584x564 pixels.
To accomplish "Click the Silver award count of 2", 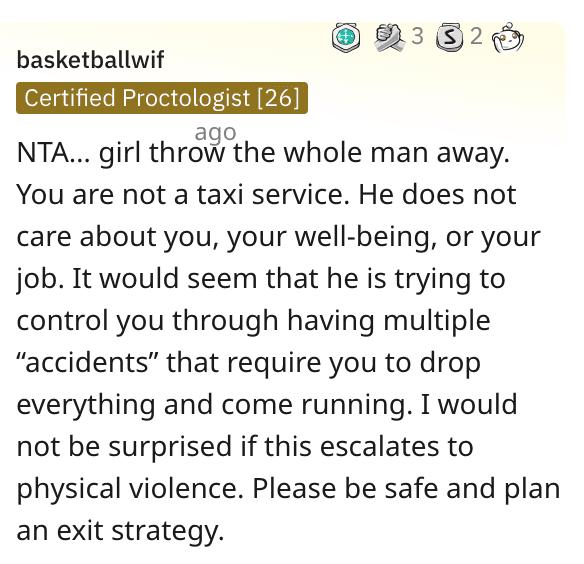I will click(476, 37).
